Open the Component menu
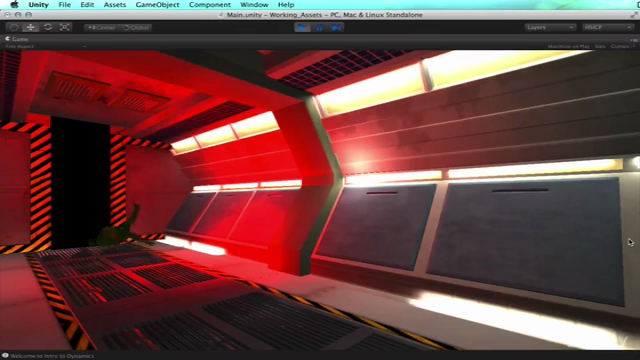The image size is (640, 360). [x=210, y=5]
